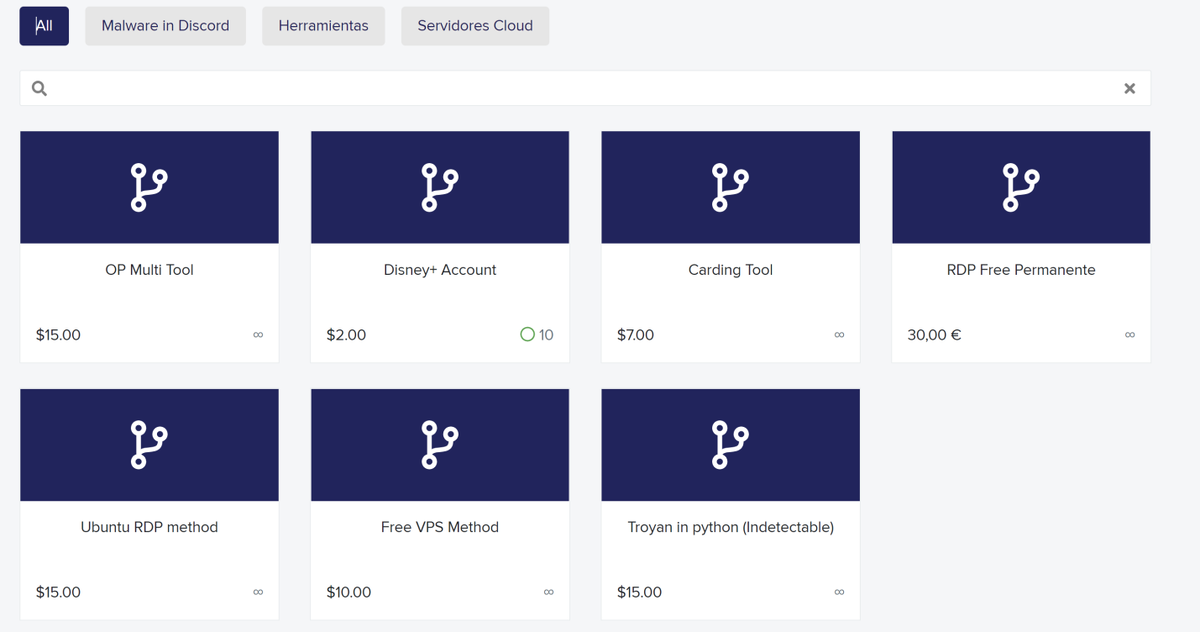Switch to the Malware in Discord tab
Viewport: 1200px width, 632px height.
(x=165, y=26)
